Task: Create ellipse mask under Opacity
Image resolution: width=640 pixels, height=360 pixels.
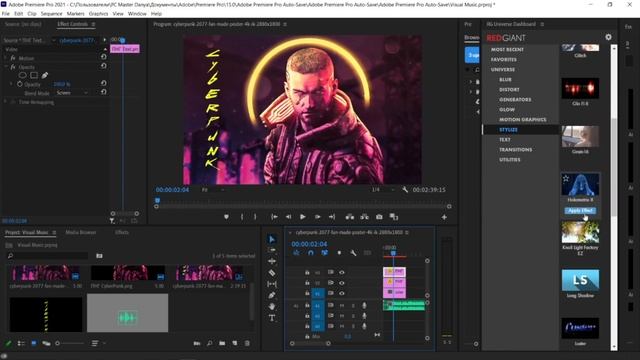Action: 23,75
